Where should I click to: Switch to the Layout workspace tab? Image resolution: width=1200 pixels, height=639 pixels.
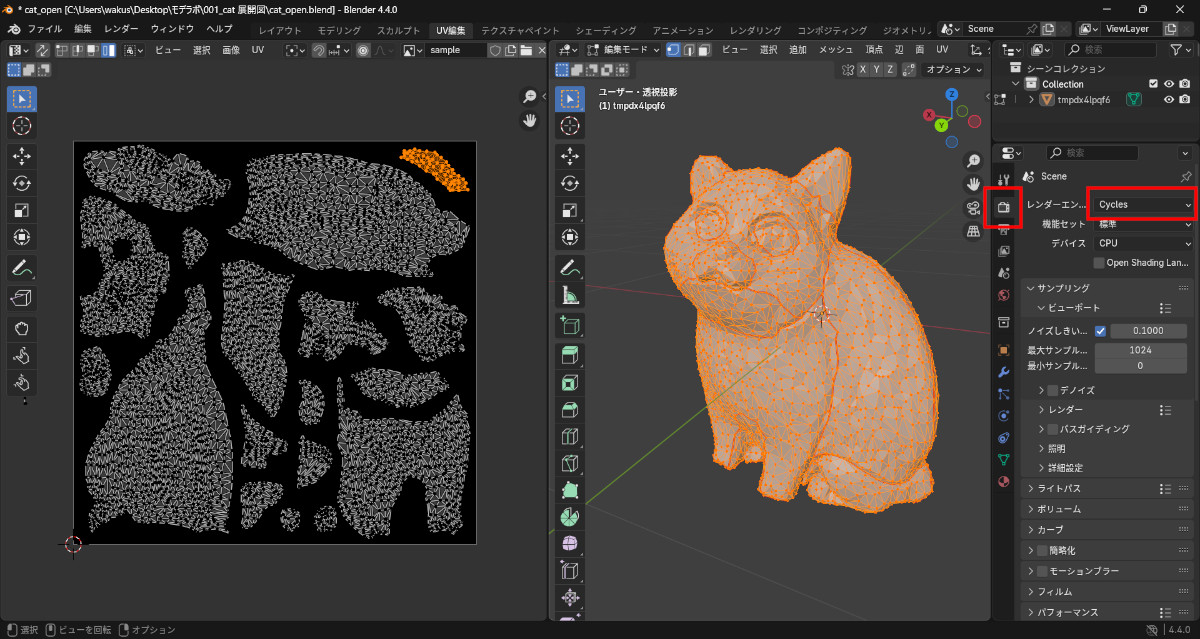tap(280, 30)
